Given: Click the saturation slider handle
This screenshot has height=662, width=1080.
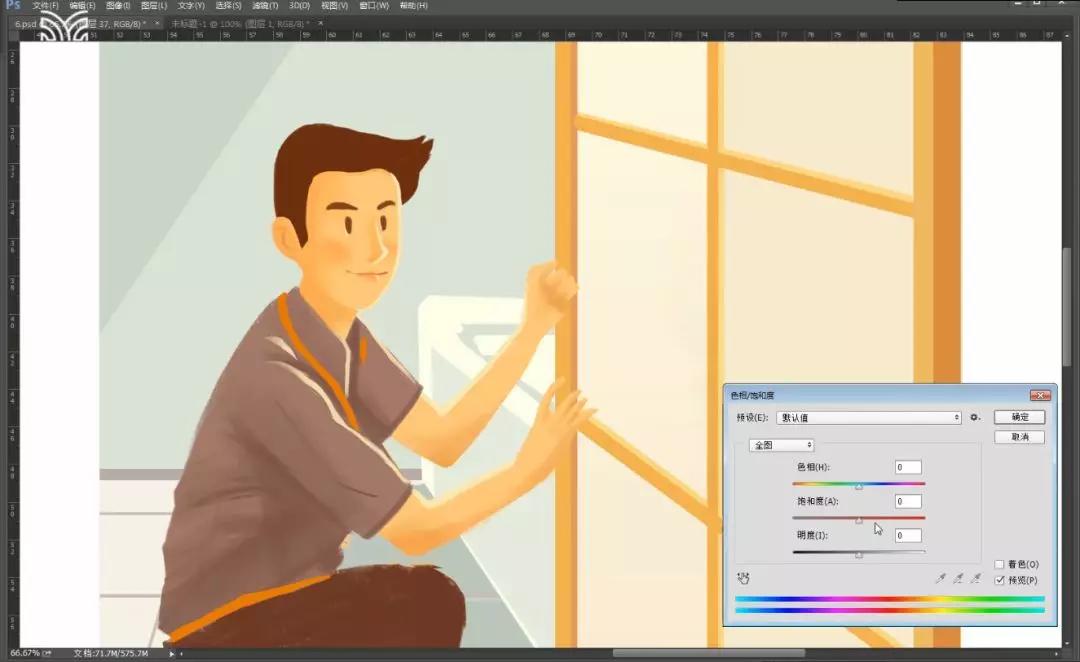Looking at the screenshot, I should (859, 521).
